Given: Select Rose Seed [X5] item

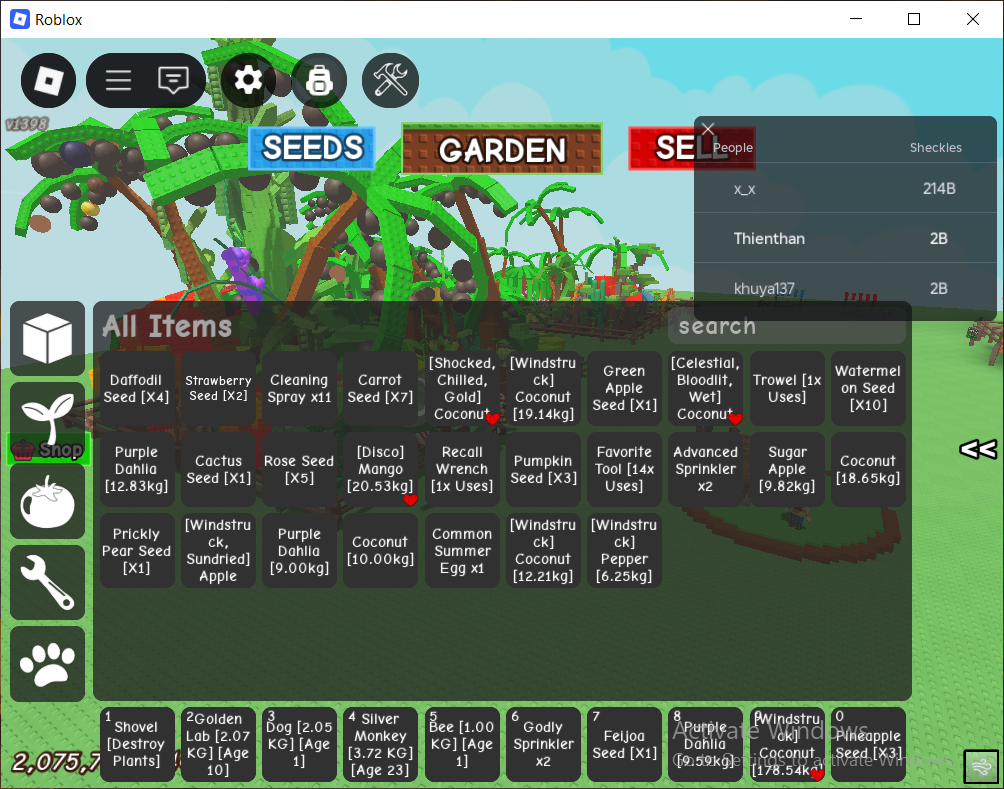Looking at the screenshot, I should [x=299, y=469].
